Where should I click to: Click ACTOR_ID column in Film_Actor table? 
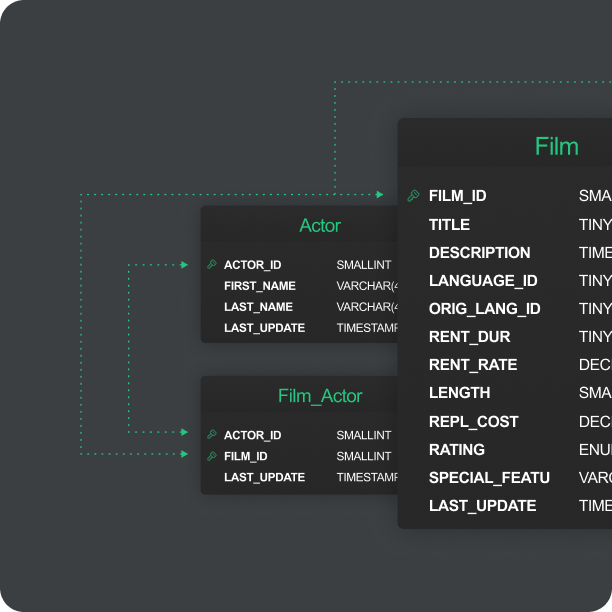[x=253, y=435]
